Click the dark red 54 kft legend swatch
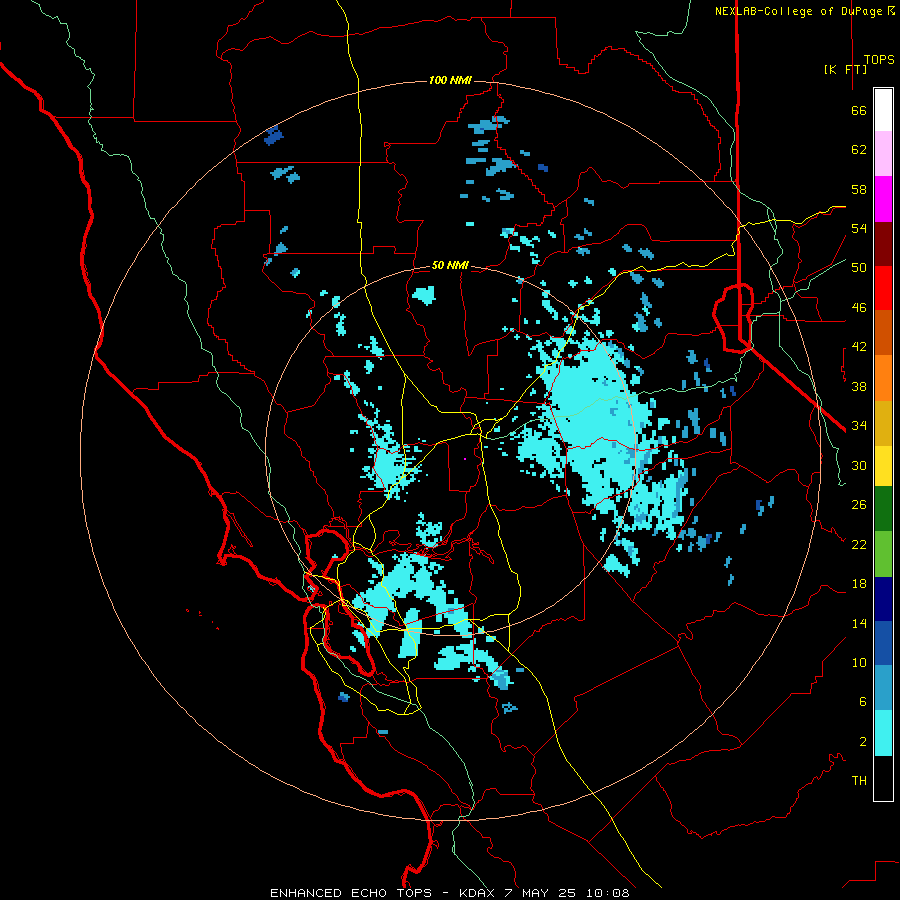 tap(883, 243)
